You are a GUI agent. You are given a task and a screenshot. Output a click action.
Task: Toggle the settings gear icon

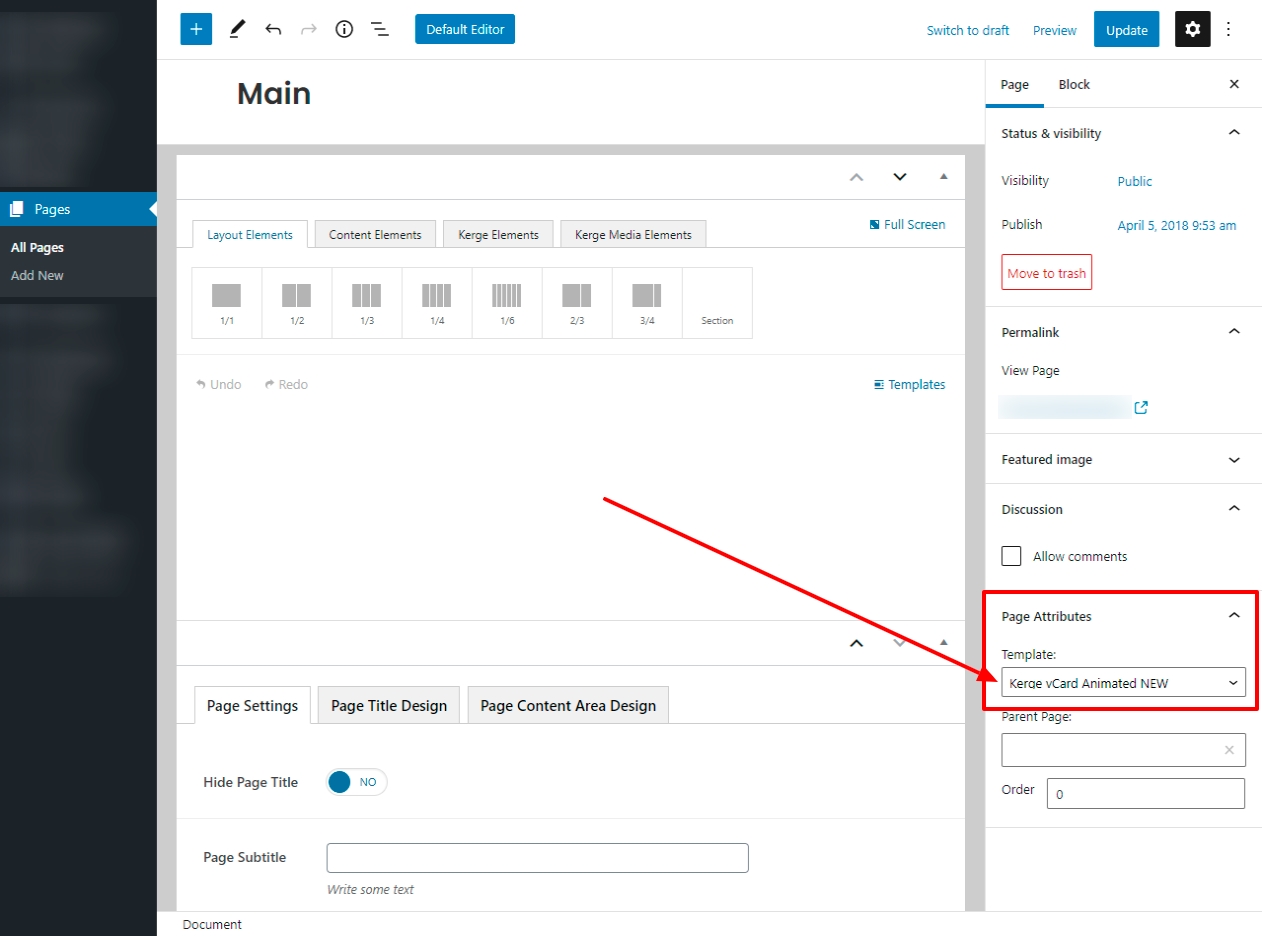[x=1192, y=29]
